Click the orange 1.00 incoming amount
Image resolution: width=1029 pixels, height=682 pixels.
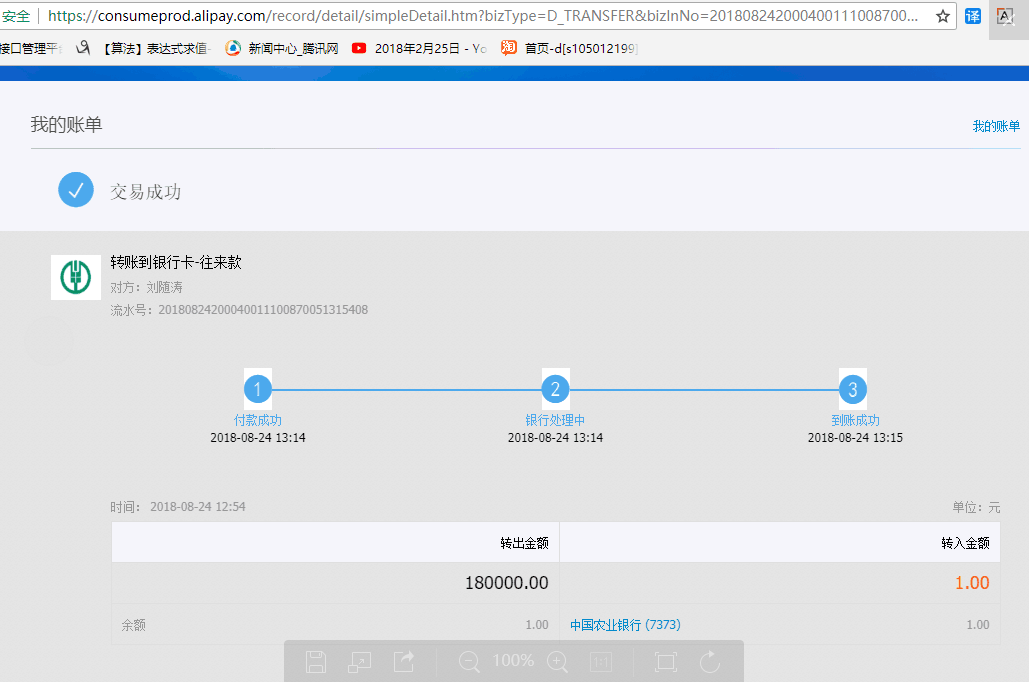pyautogui.click(x=972, y=583)
